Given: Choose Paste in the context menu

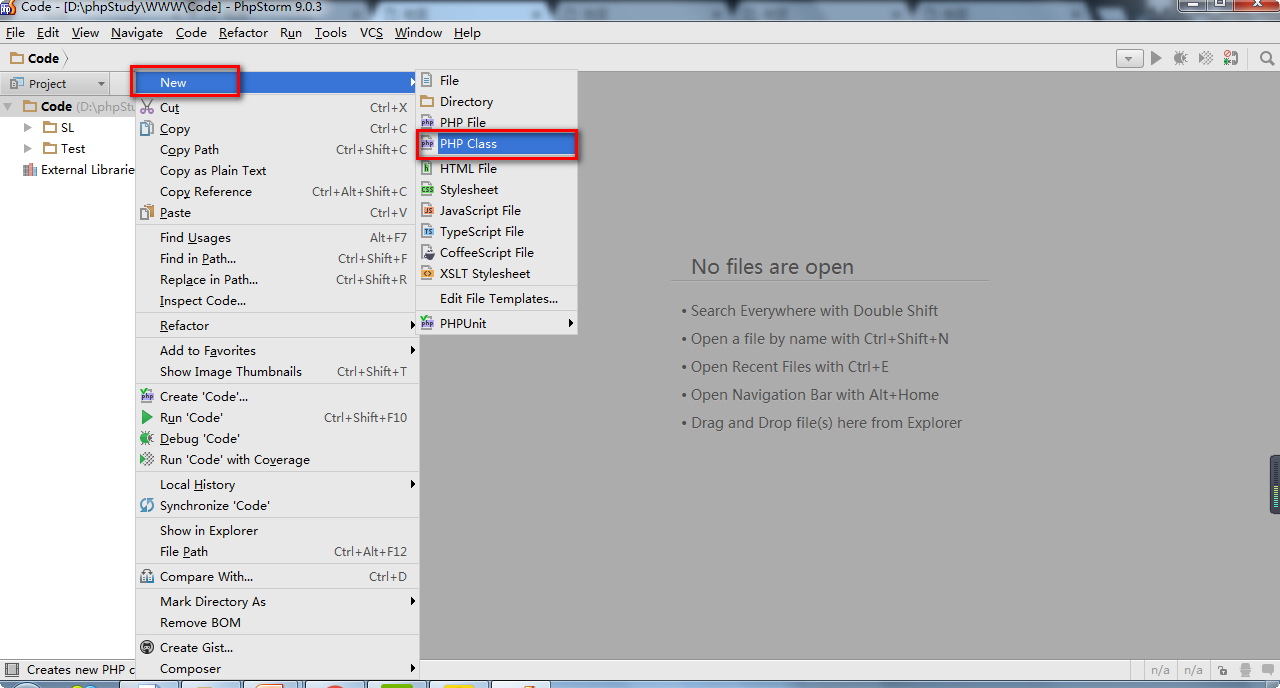Looking at the screenshot, I should [x=277, y=212].
